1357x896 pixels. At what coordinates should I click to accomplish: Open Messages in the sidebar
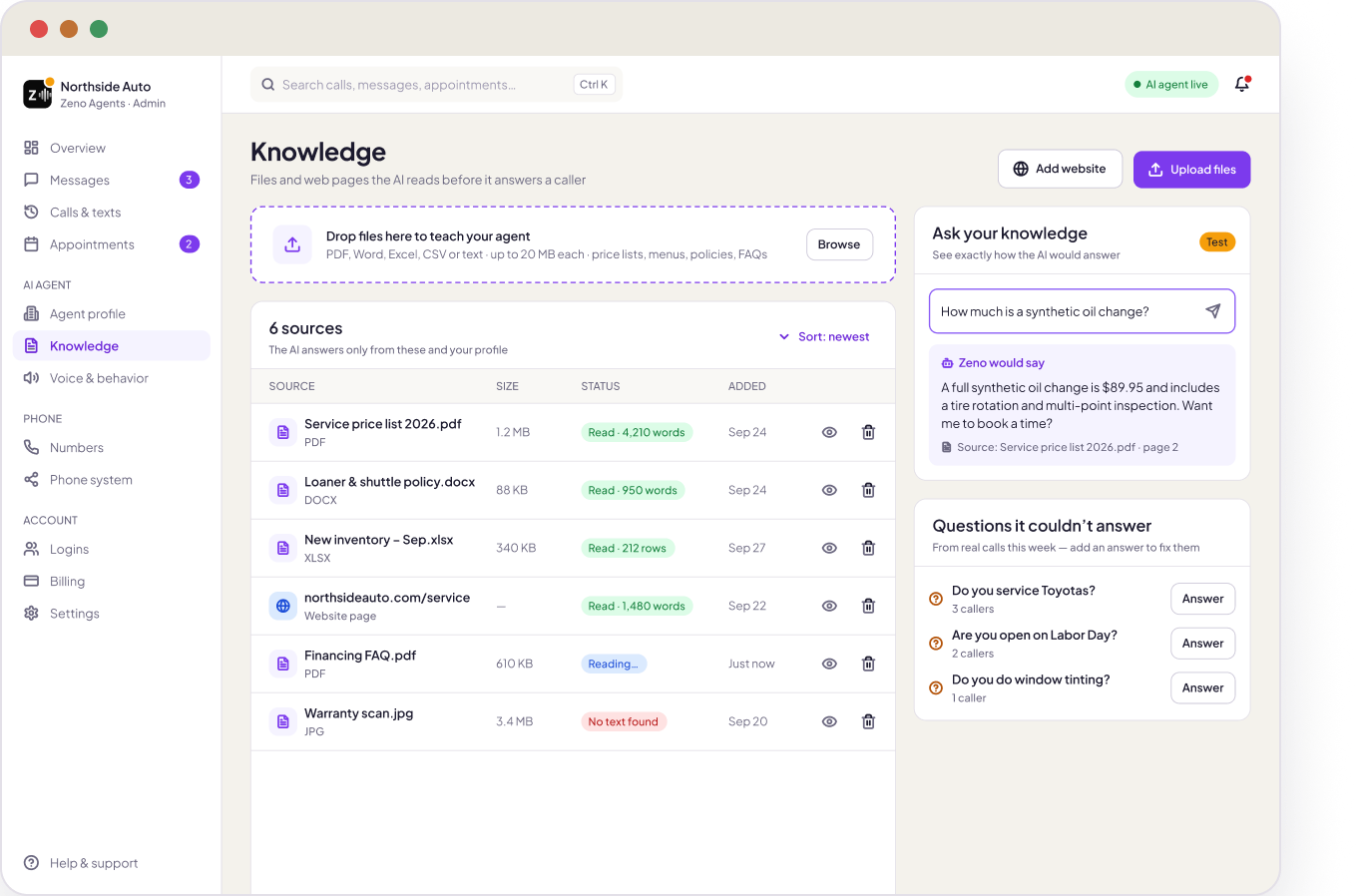[112, 181]
